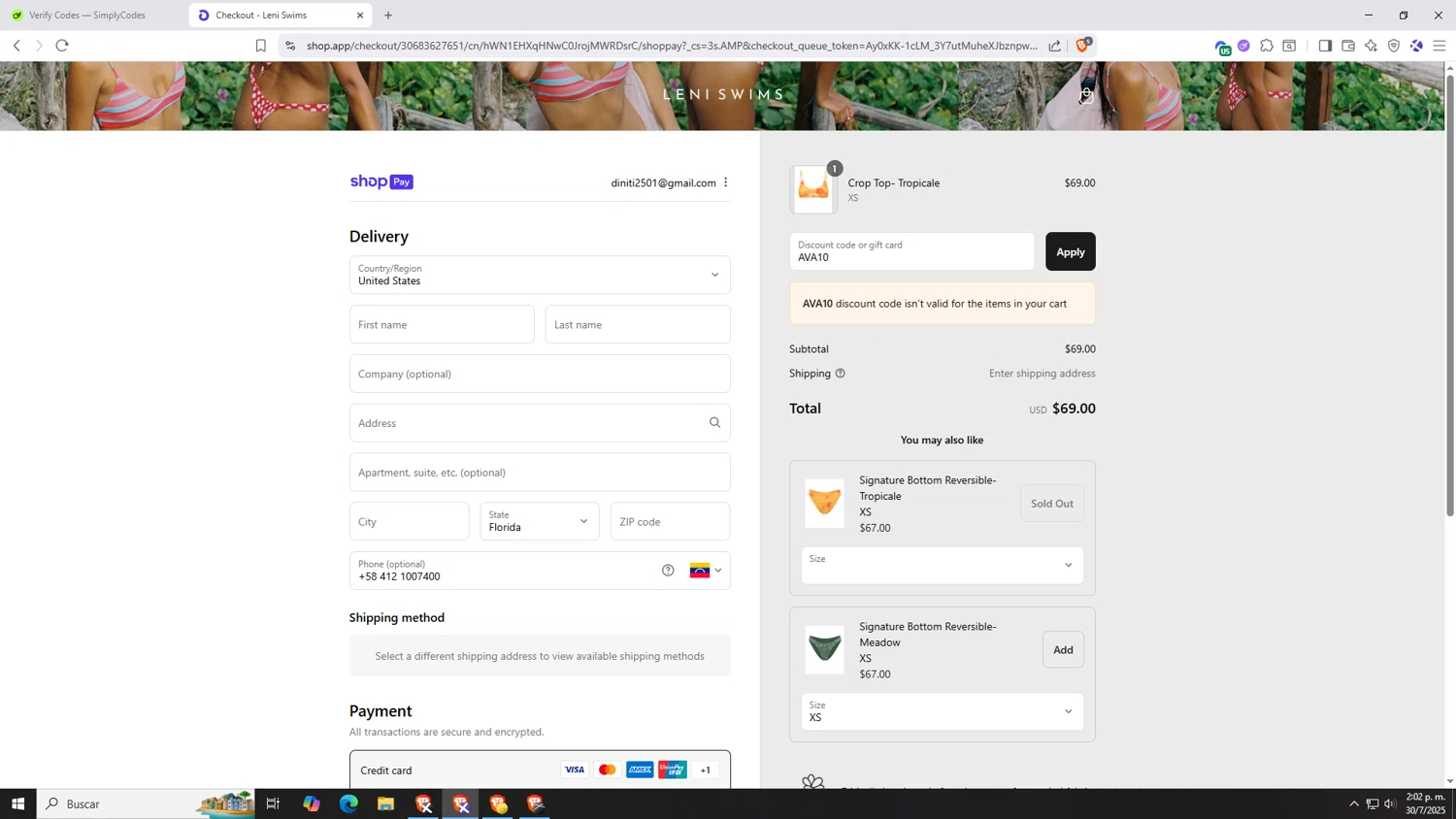Open account options three-dot menu beside email

point(725,182)
